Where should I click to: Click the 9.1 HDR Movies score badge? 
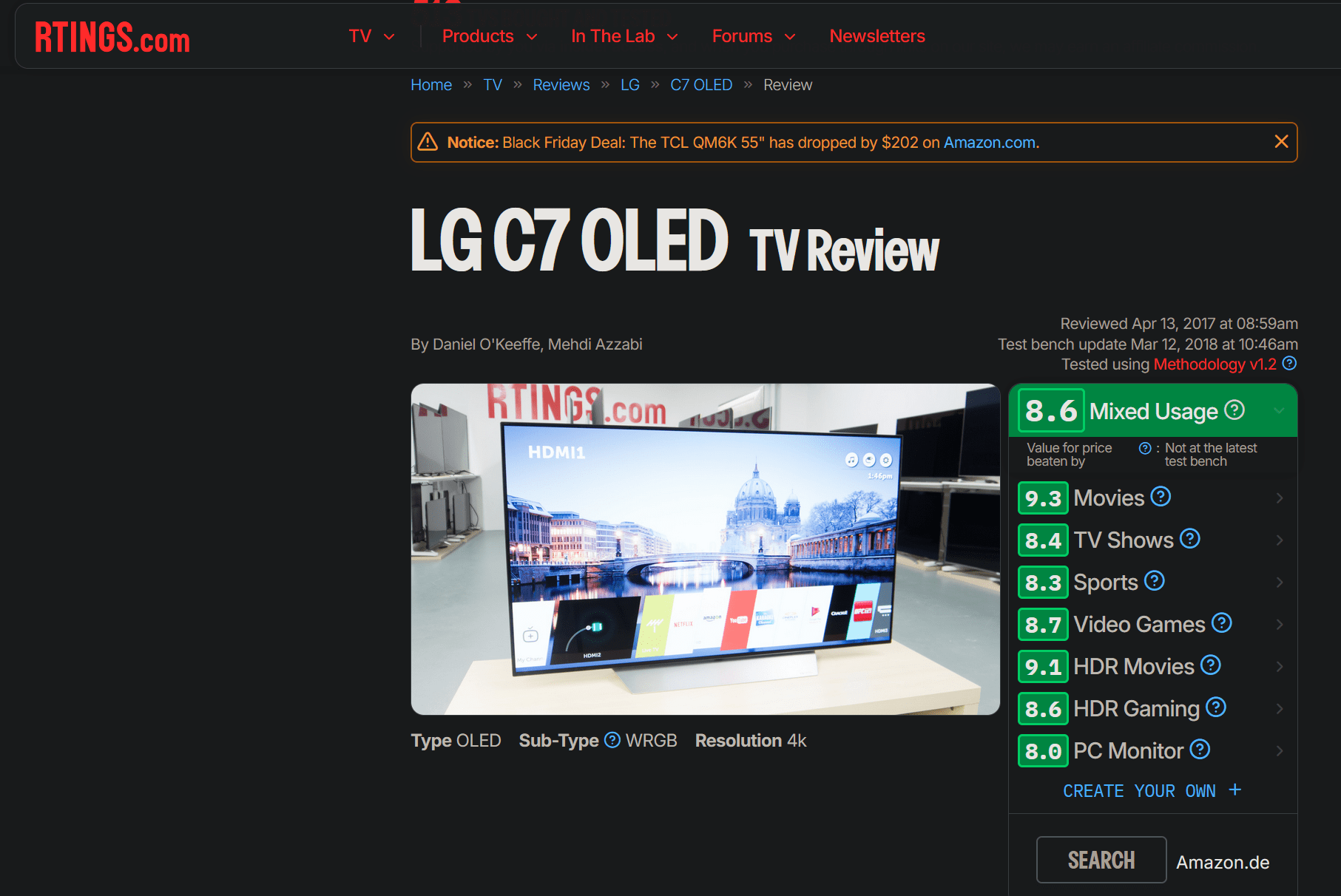[1043, 667]
